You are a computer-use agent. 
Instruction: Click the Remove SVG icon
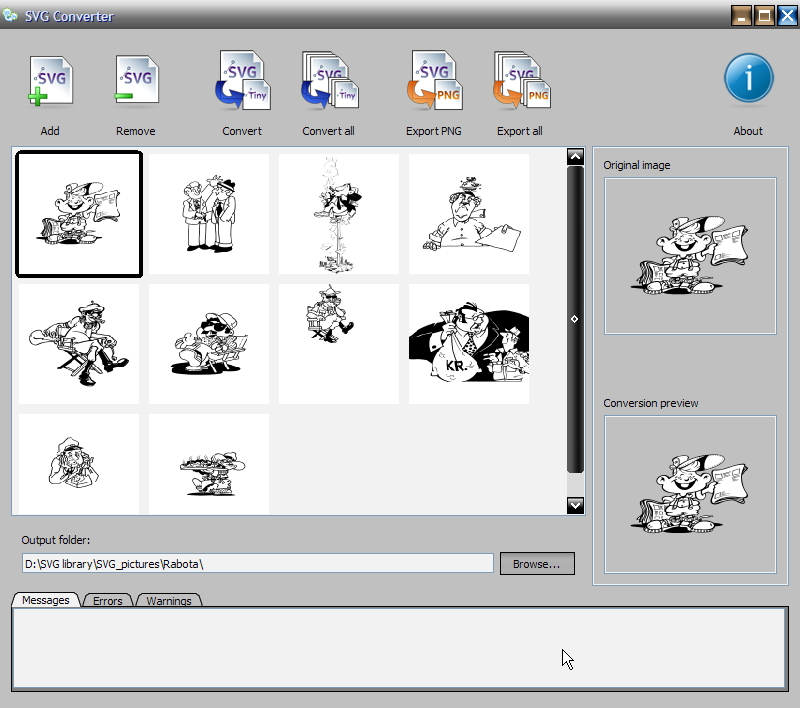coord(136,81)
